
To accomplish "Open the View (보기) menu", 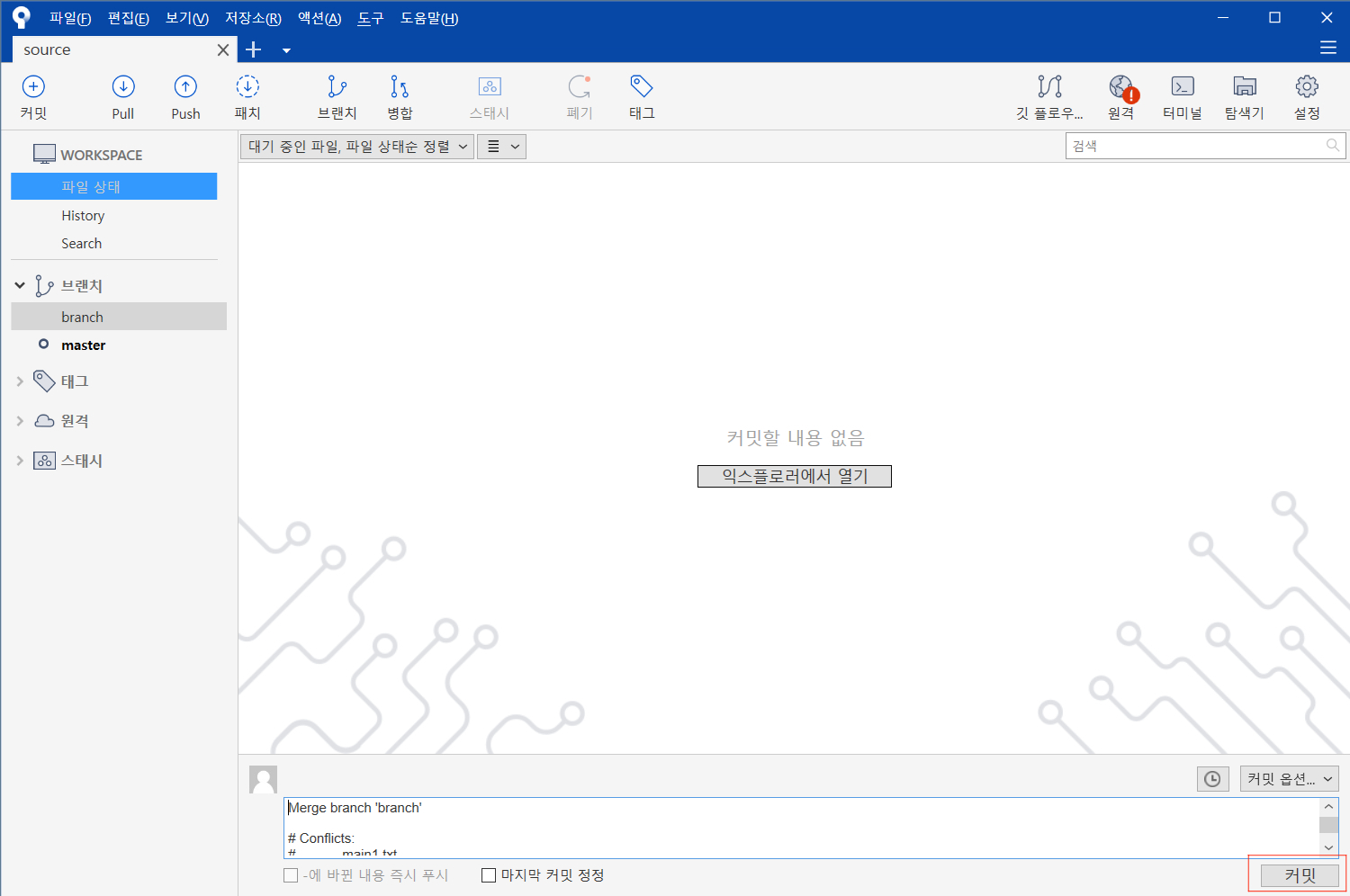I will (187, 18).
